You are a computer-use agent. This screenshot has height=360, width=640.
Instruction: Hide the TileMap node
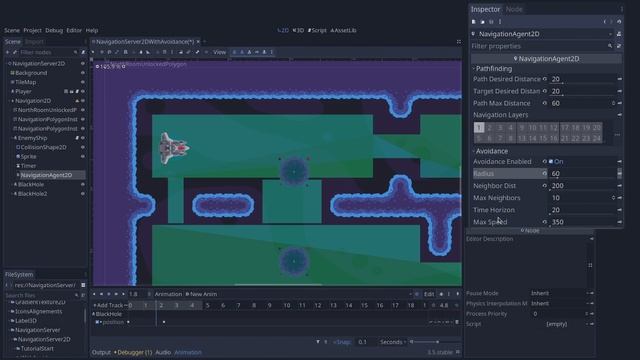(83, 82)
